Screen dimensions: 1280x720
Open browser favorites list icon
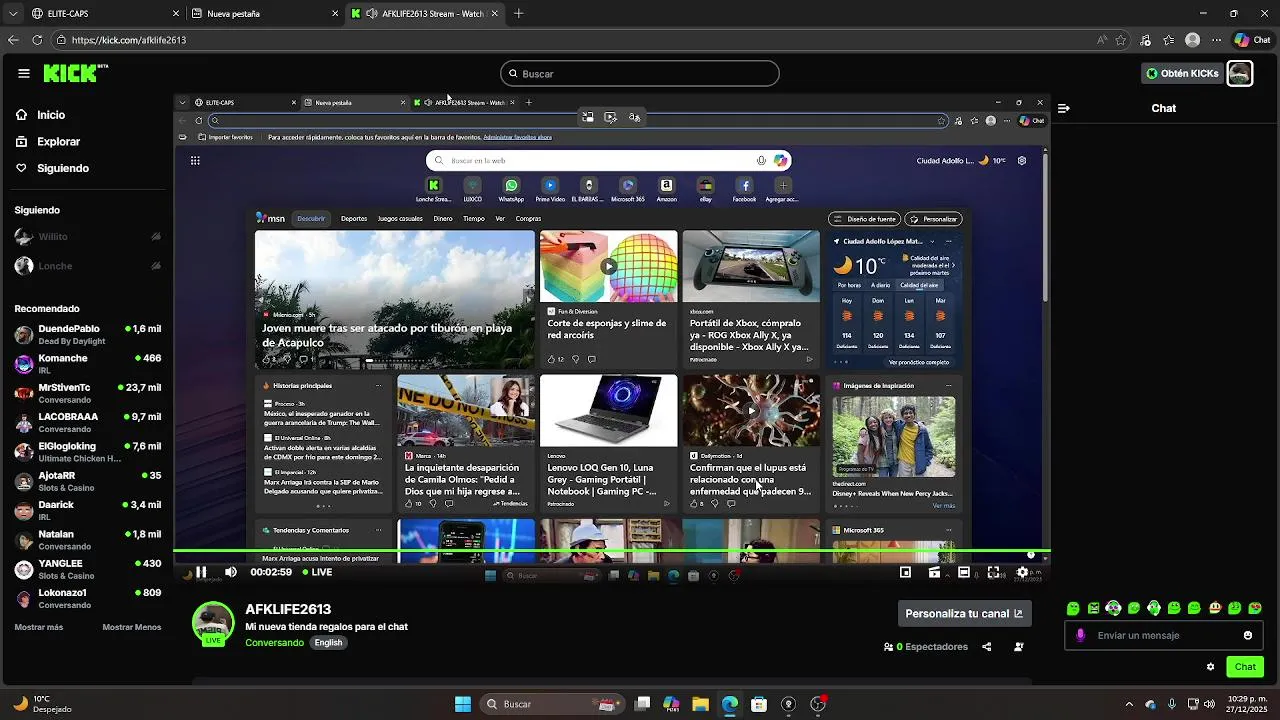coord(1169,40)
